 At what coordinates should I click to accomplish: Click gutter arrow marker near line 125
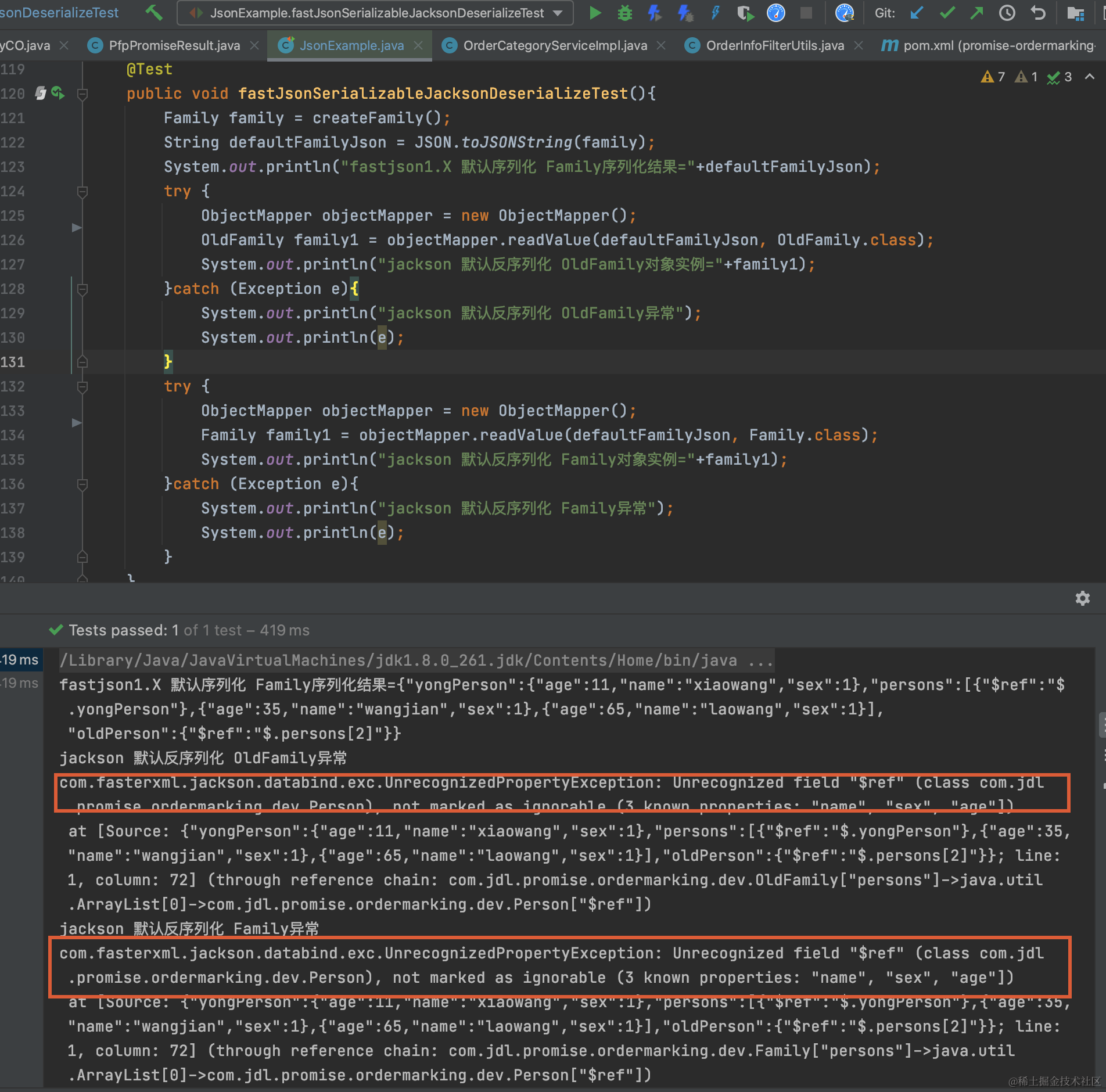[x=76, y=227]
